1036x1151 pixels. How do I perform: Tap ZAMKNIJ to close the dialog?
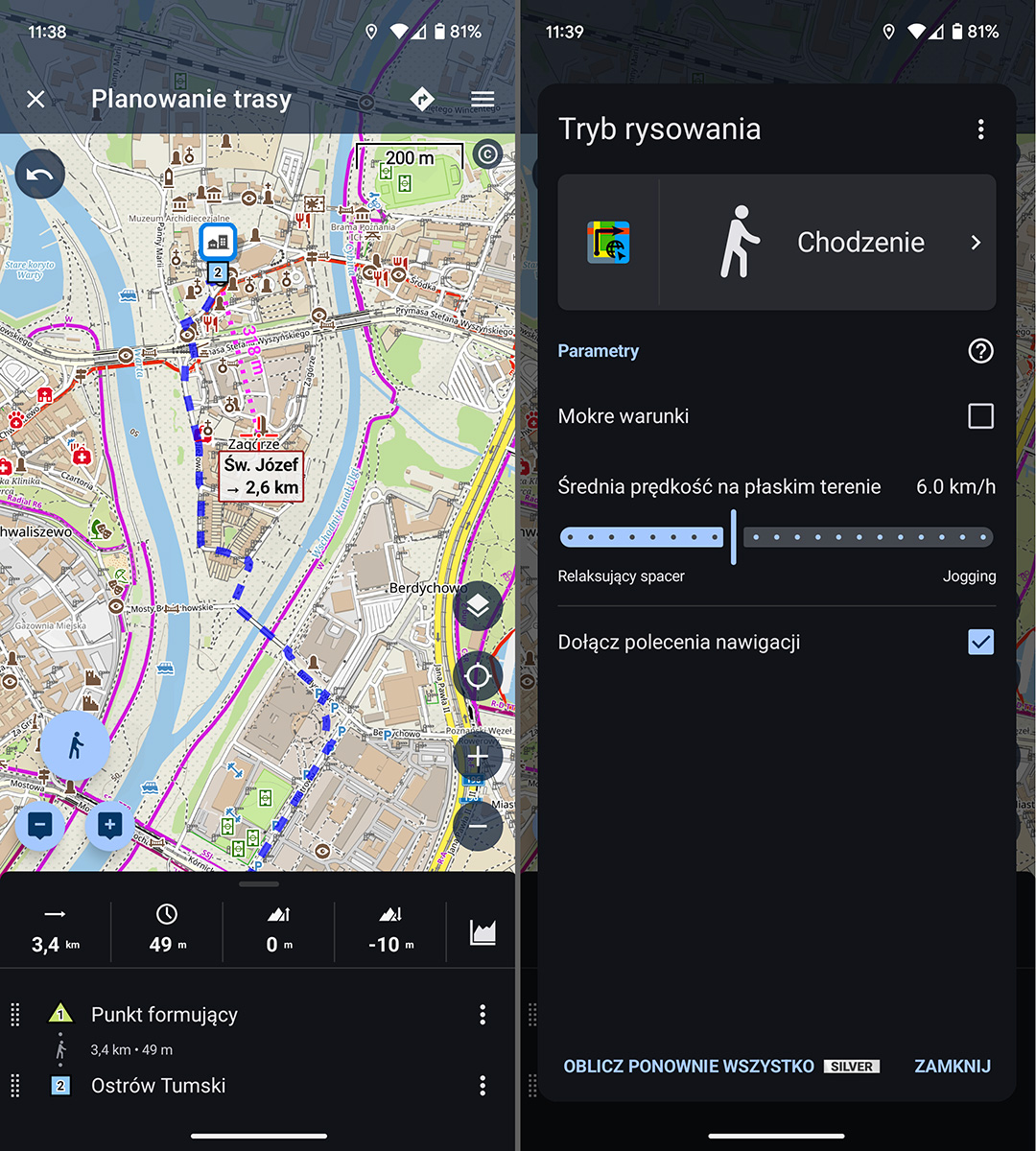(x=952, y=1066)
